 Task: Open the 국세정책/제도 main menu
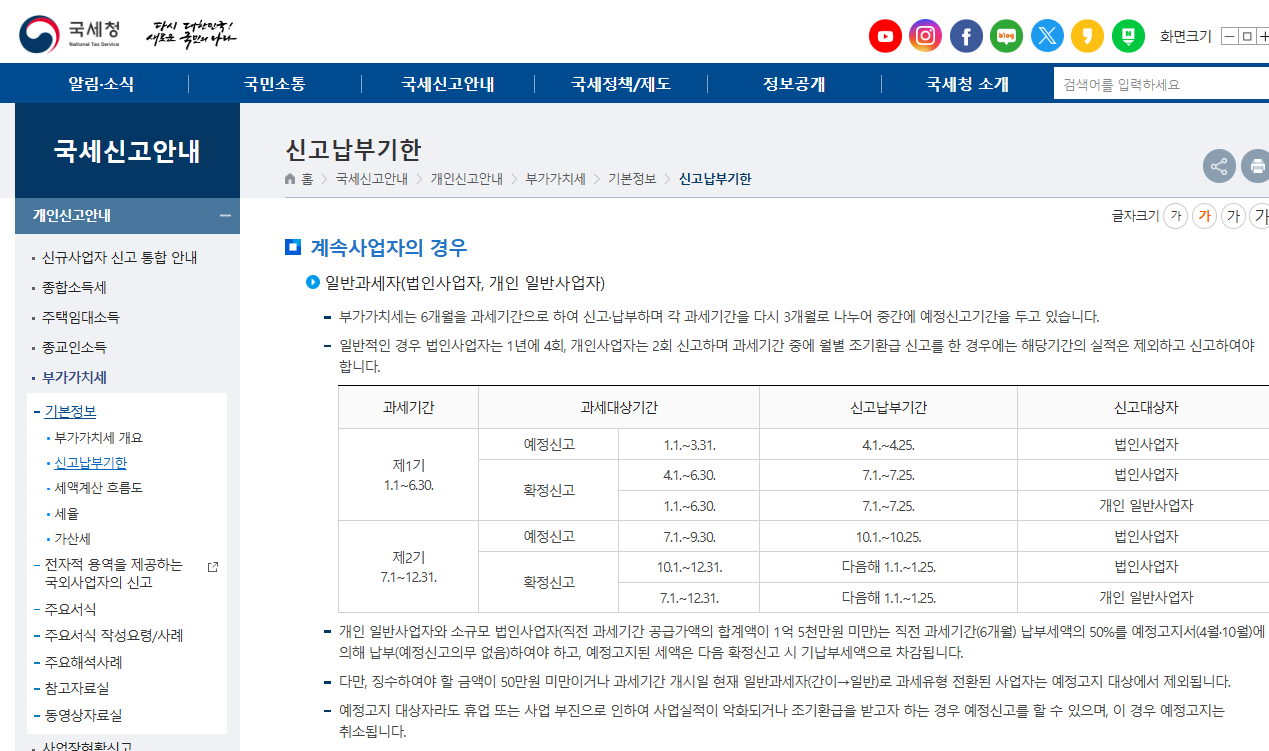[x=621, y=84]
